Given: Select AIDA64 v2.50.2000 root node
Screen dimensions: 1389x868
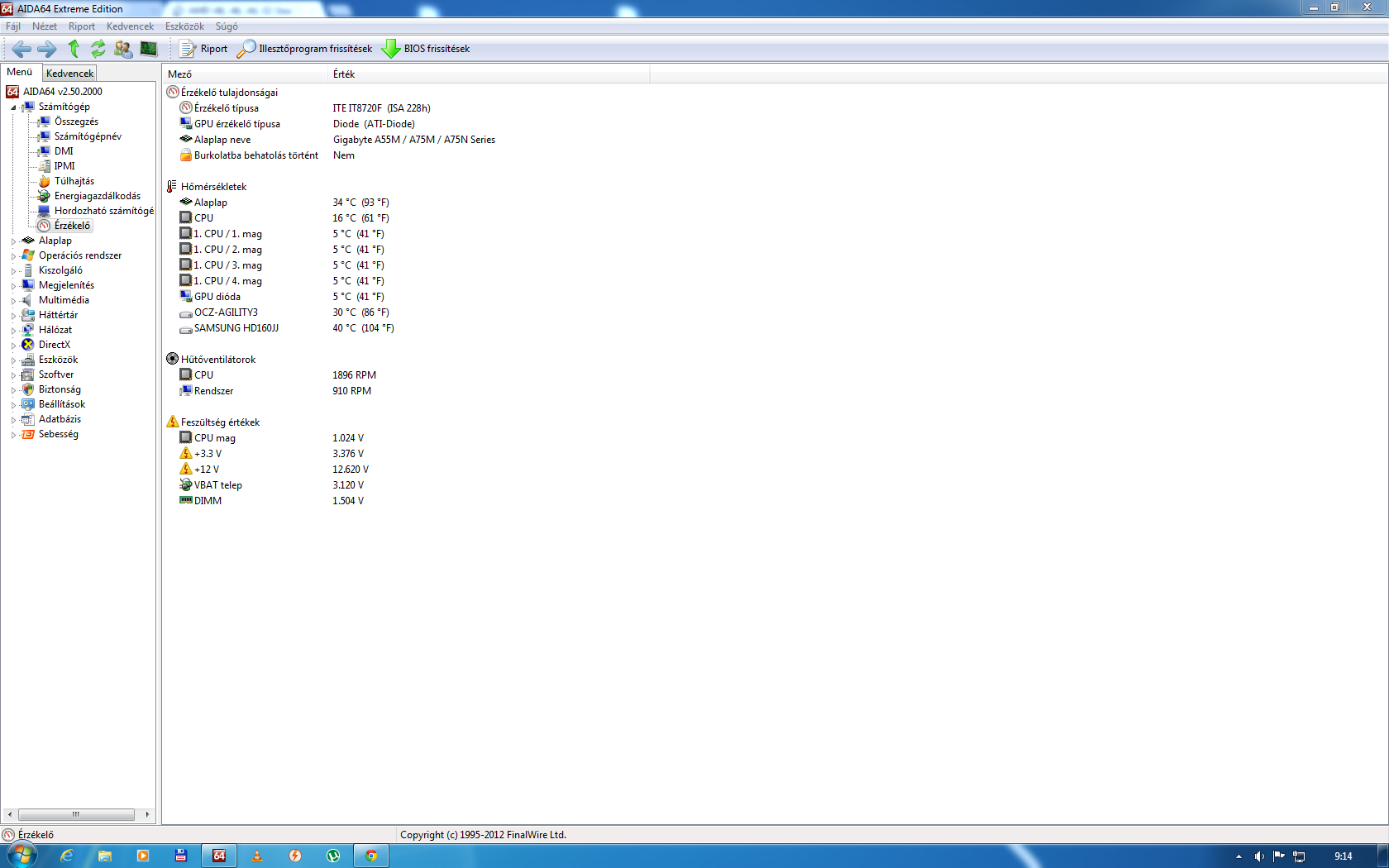Looking at the screenshot, I should point(63,92).
